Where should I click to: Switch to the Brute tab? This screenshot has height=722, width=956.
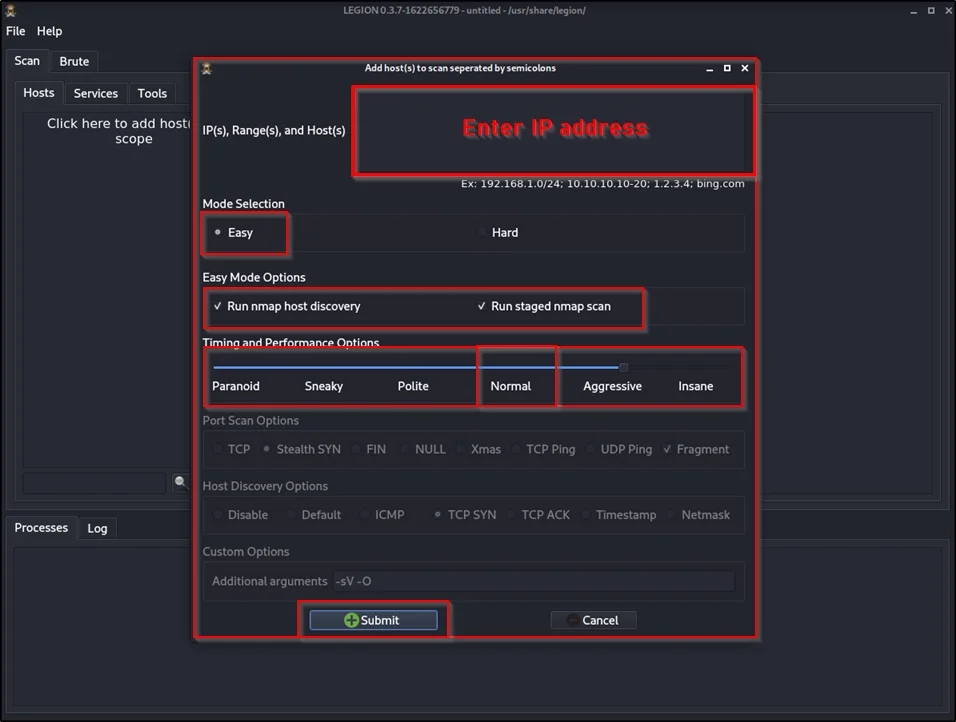coord(74,61)
